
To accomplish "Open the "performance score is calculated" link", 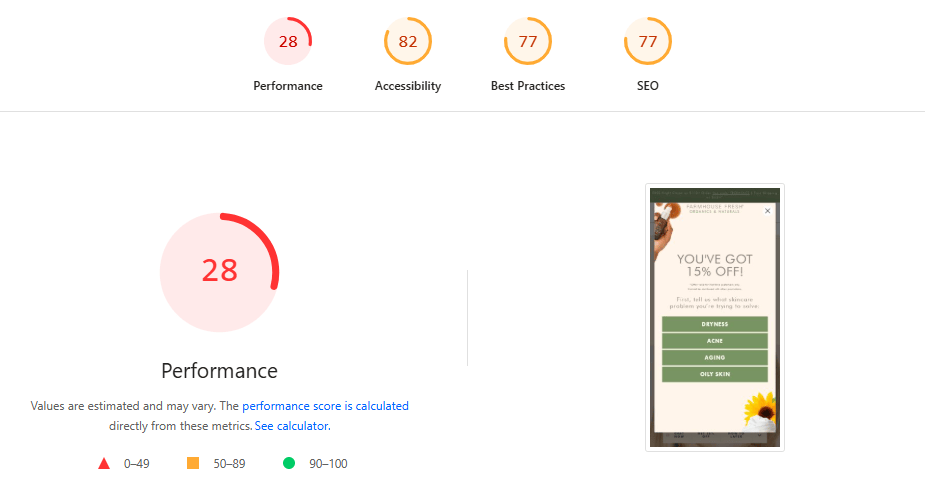I will [x=325, y=406].
